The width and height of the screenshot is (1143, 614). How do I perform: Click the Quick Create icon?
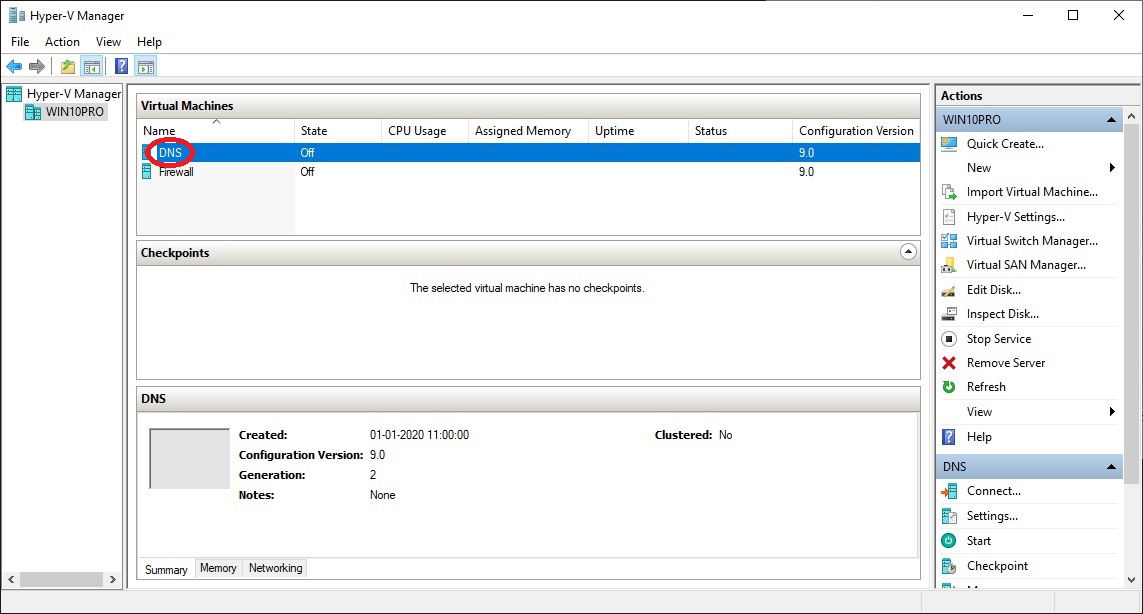tap(949, 144)
